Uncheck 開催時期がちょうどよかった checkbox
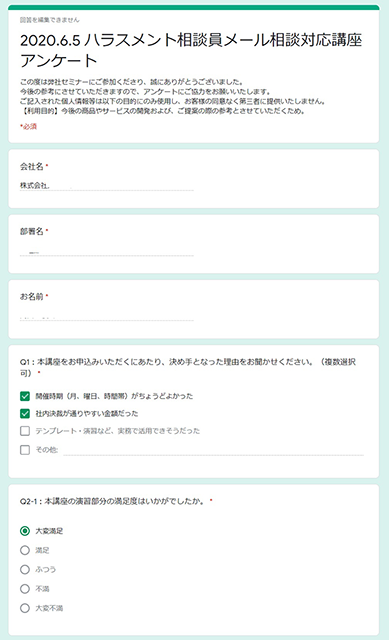The height and width of the screenshot is (640, 389). pyautogui.click(x=25, y=396)
